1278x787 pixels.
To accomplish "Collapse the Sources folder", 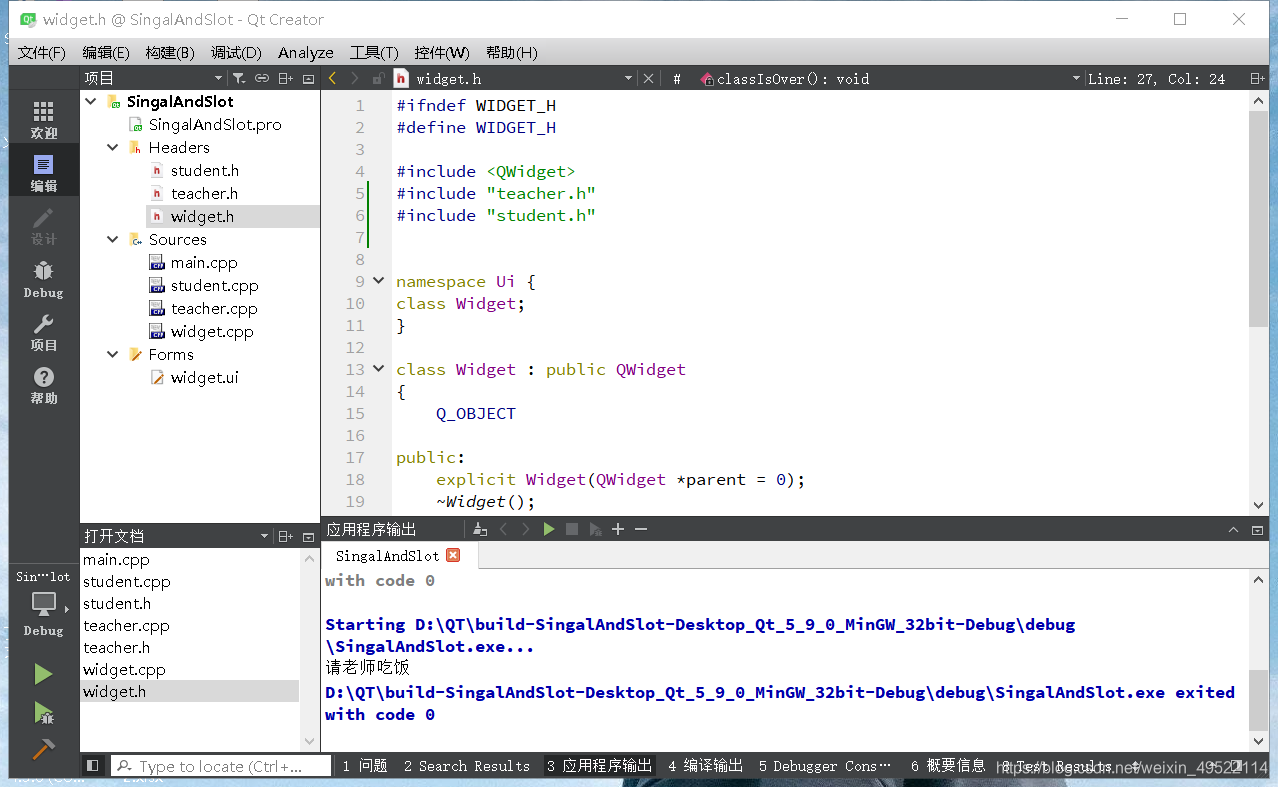I will (113, 239).
